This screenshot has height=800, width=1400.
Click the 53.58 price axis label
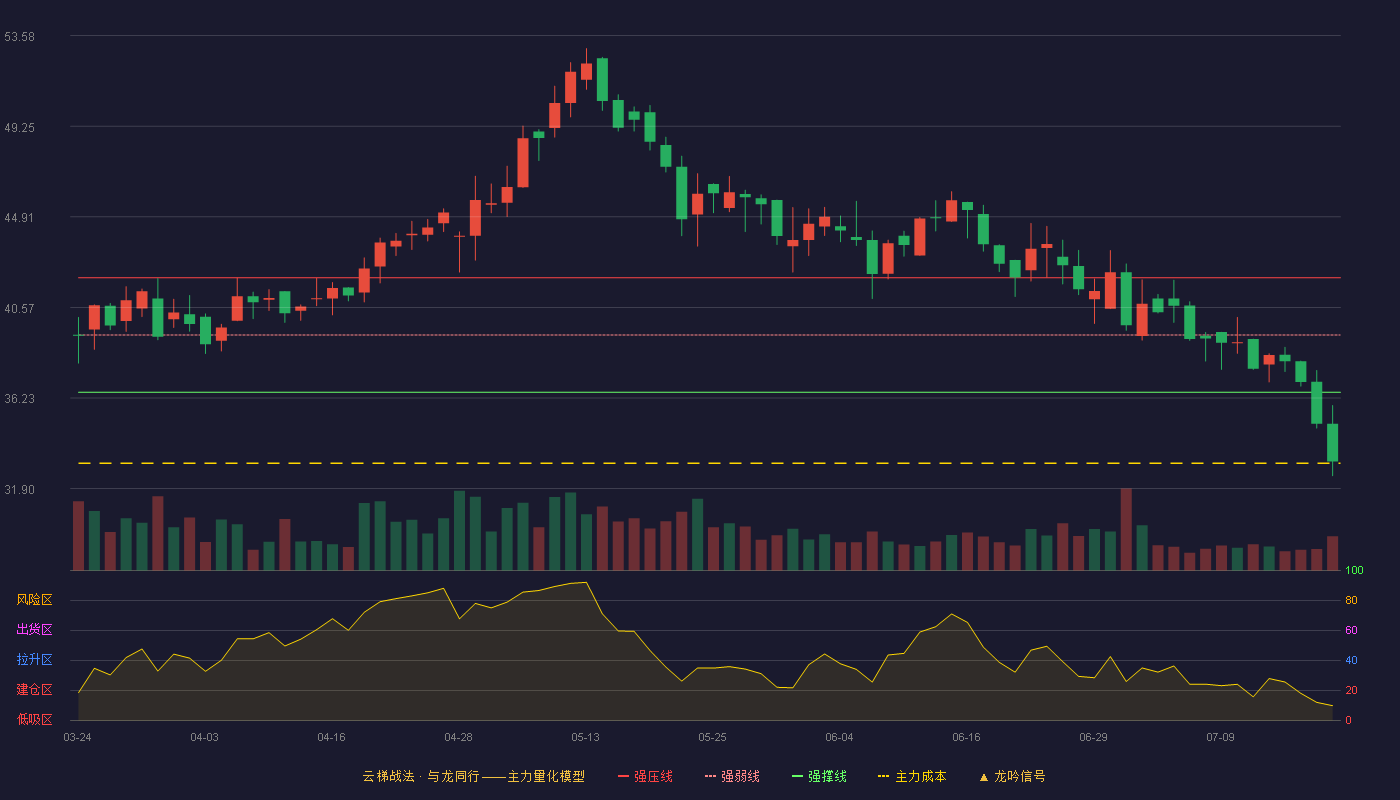tap(20, 36)
